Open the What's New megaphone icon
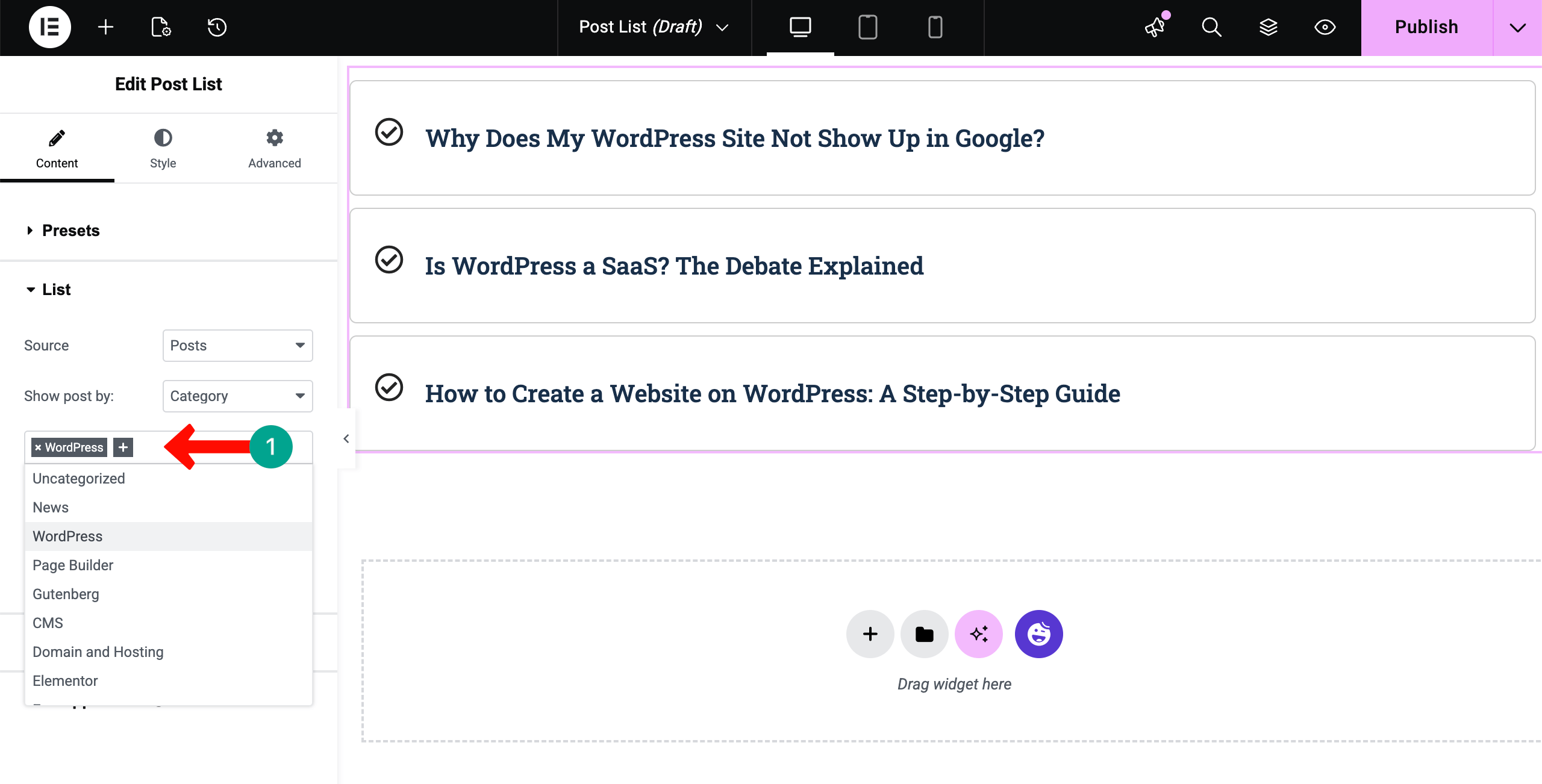Viewport: 1542px width, 784px height. [1155, 27]
